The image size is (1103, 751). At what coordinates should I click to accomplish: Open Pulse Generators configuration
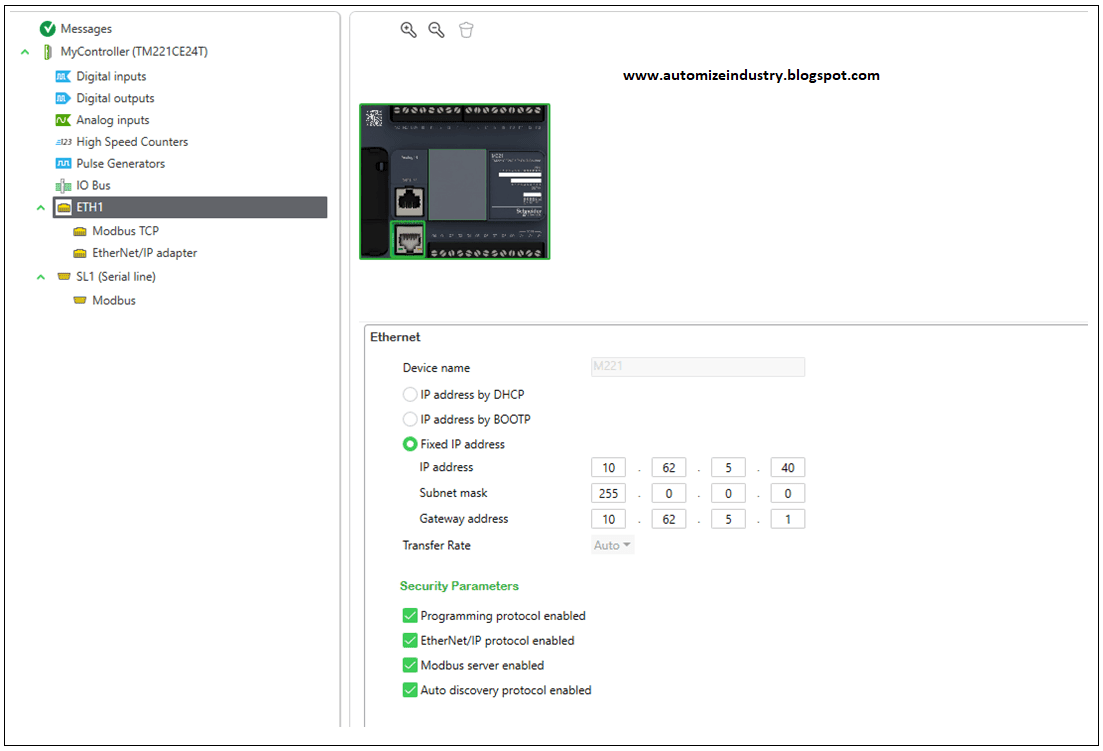[x=120, y=163]
